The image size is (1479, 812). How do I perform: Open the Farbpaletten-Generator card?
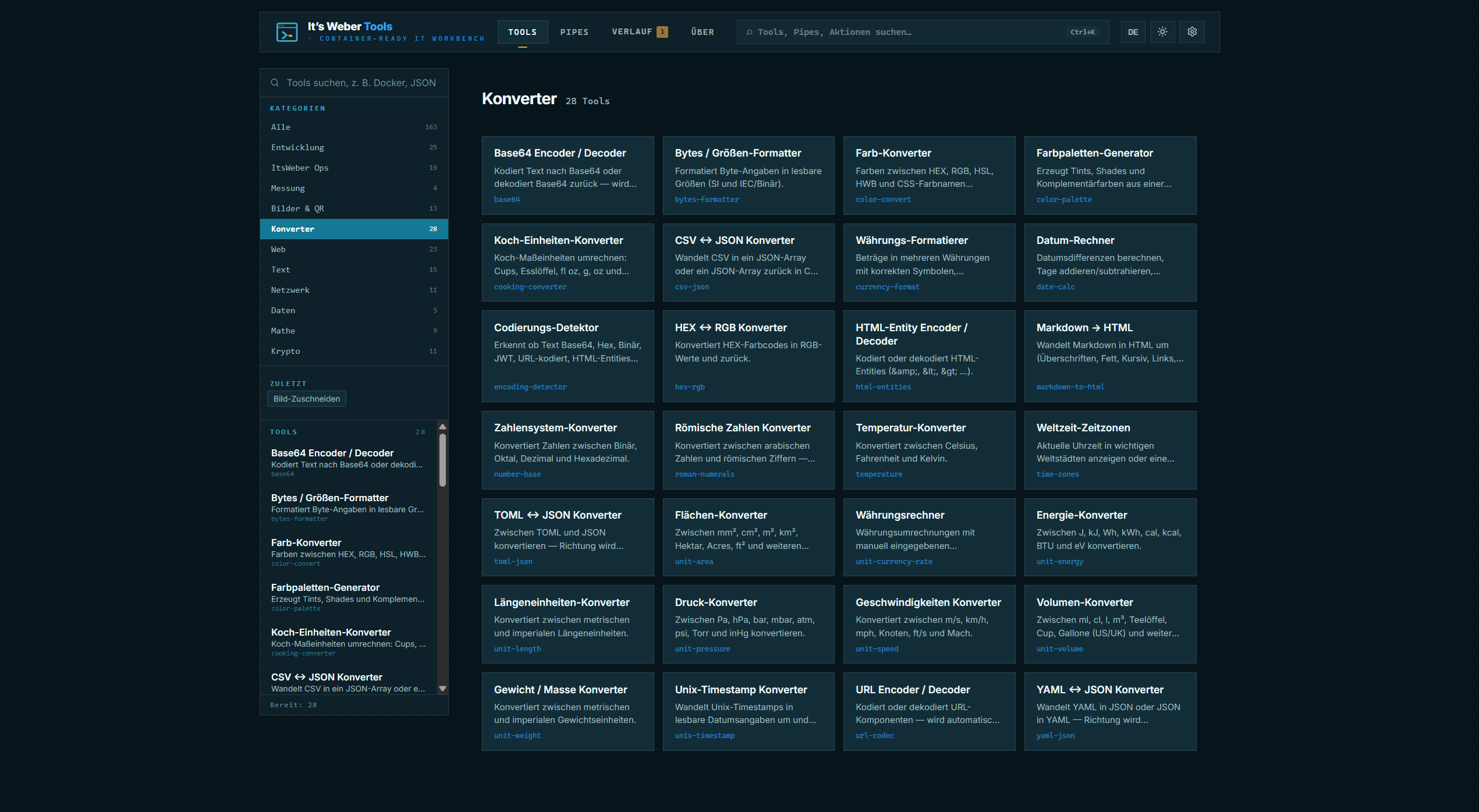(1110, 175)
